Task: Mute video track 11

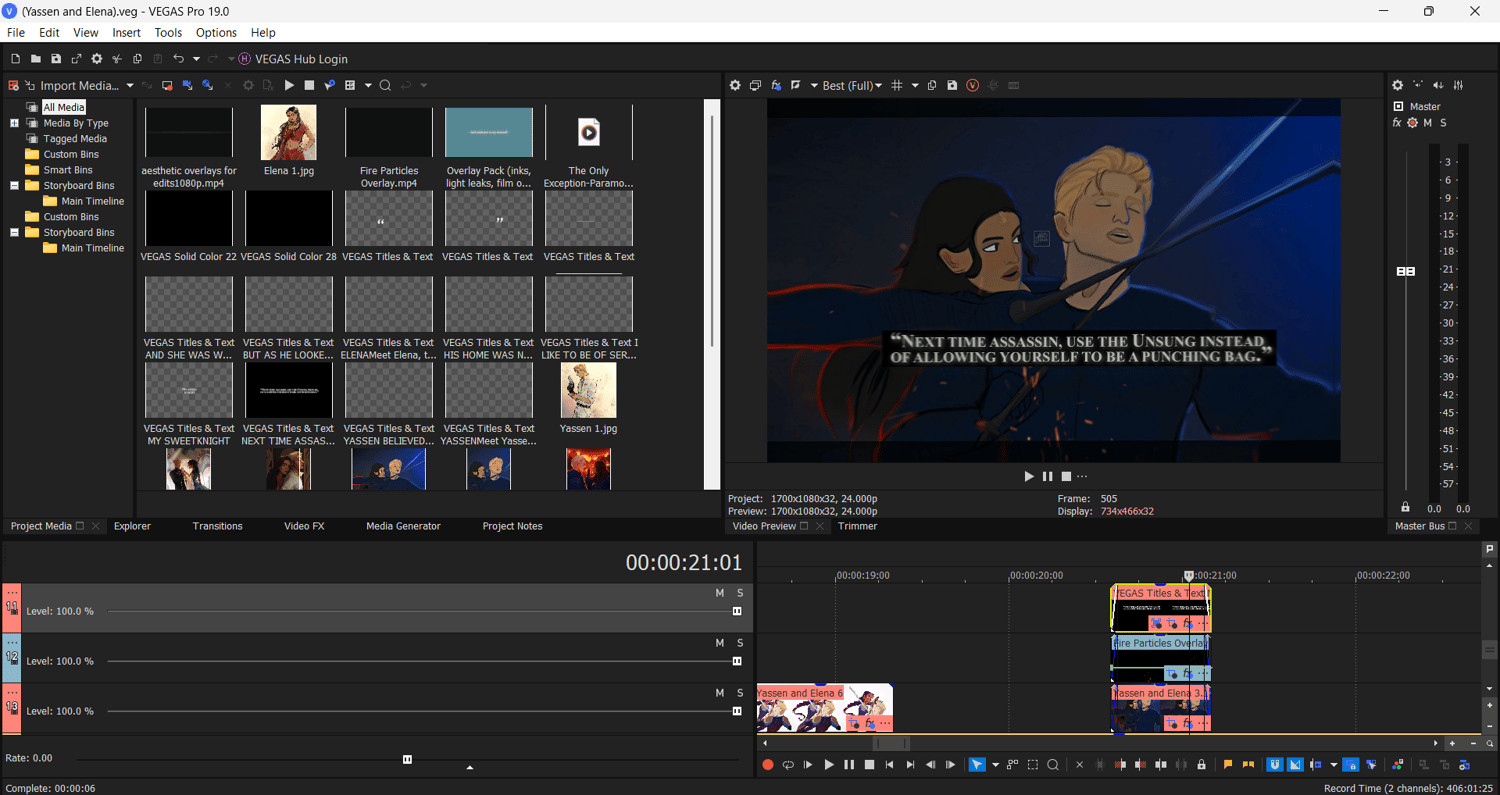Action: pyautogui.click(x=719, y=593)
